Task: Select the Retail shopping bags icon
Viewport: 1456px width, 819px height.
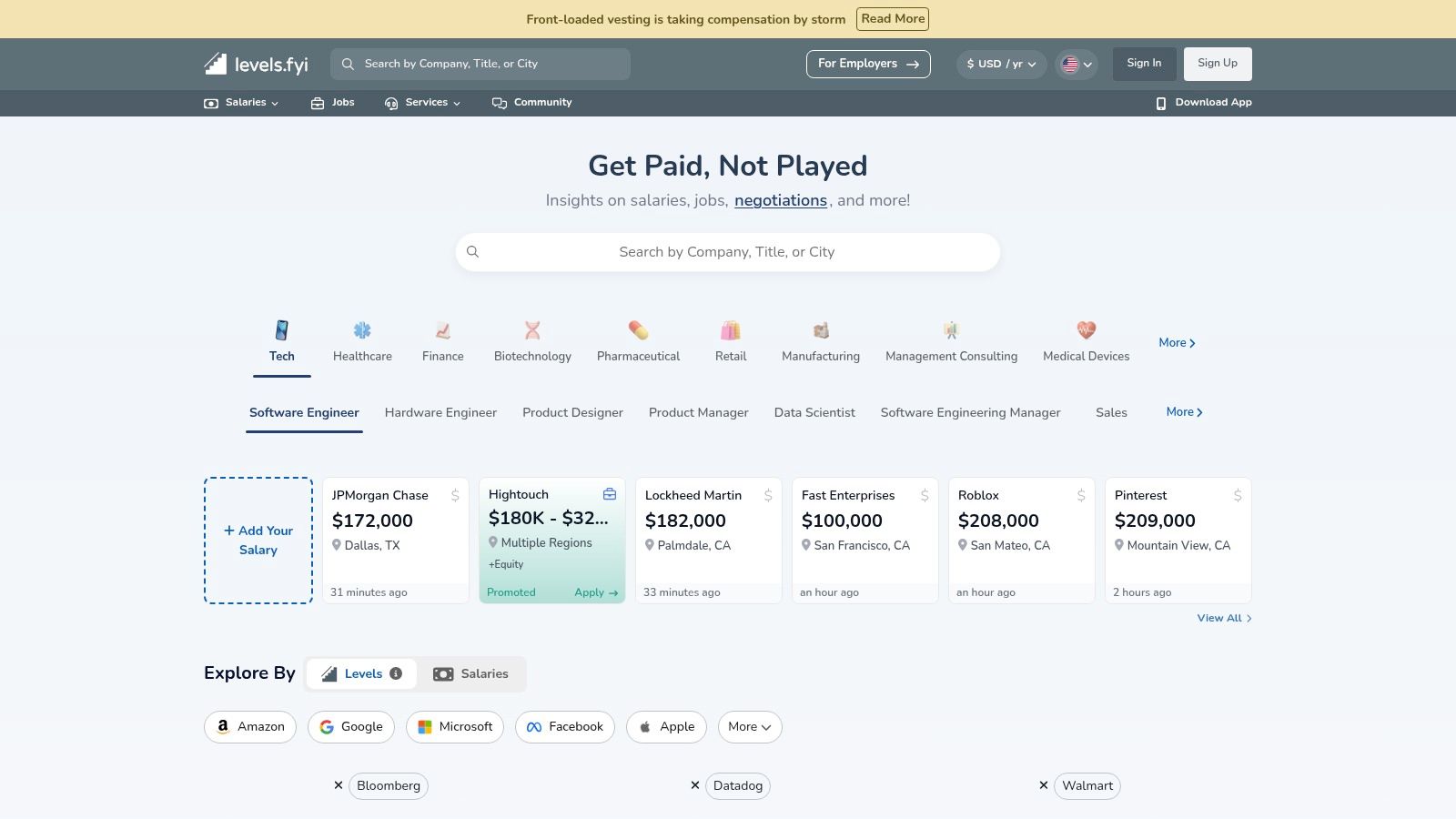Action: click(731, 330)
